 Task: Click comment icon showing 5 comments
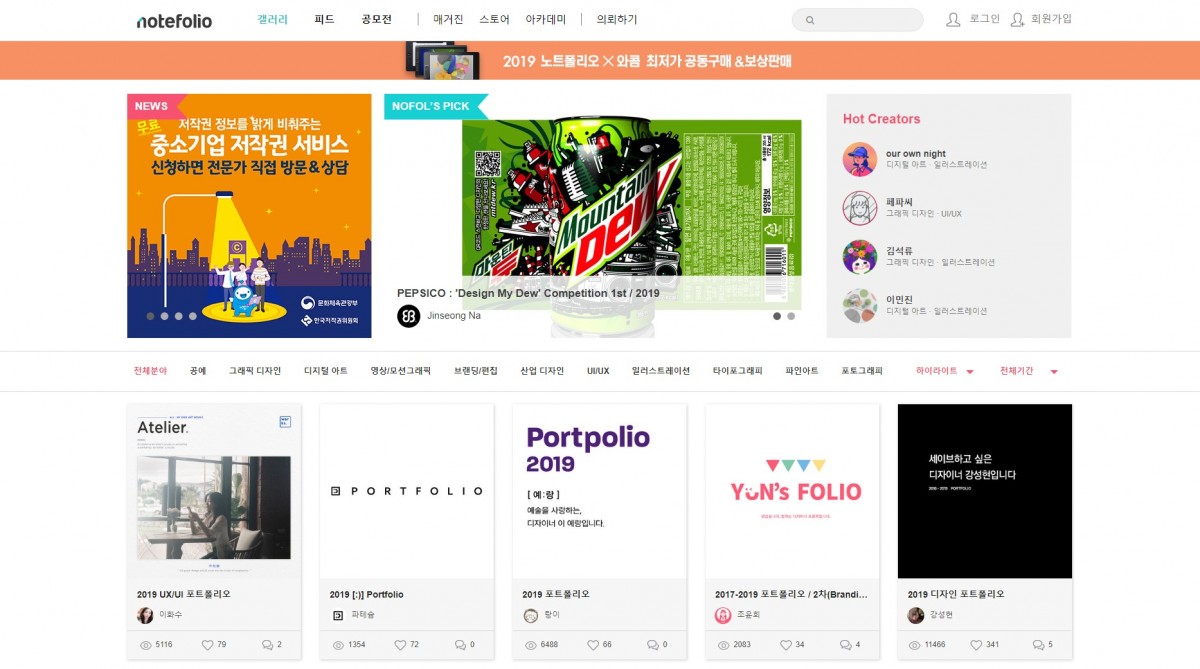click(x=1038, y=645)
